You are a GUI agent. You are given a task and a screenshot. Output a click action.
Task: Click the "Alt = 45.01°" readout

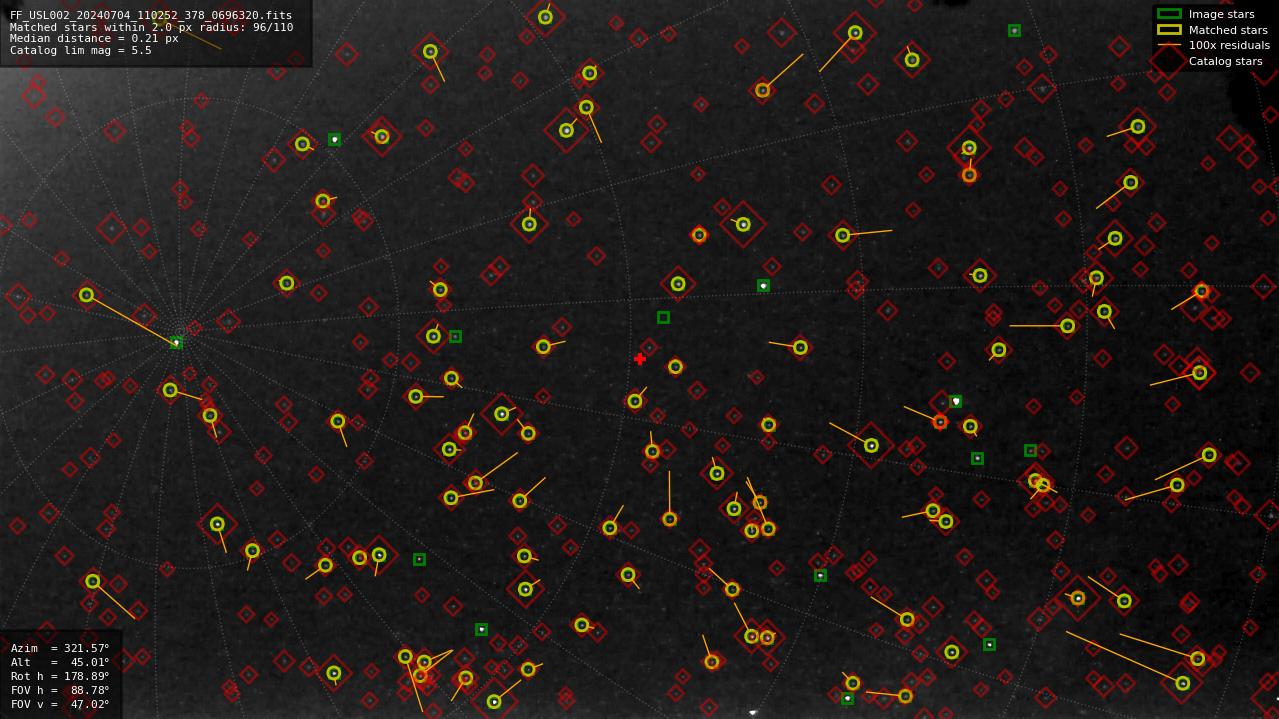click(x=60, y=662)
